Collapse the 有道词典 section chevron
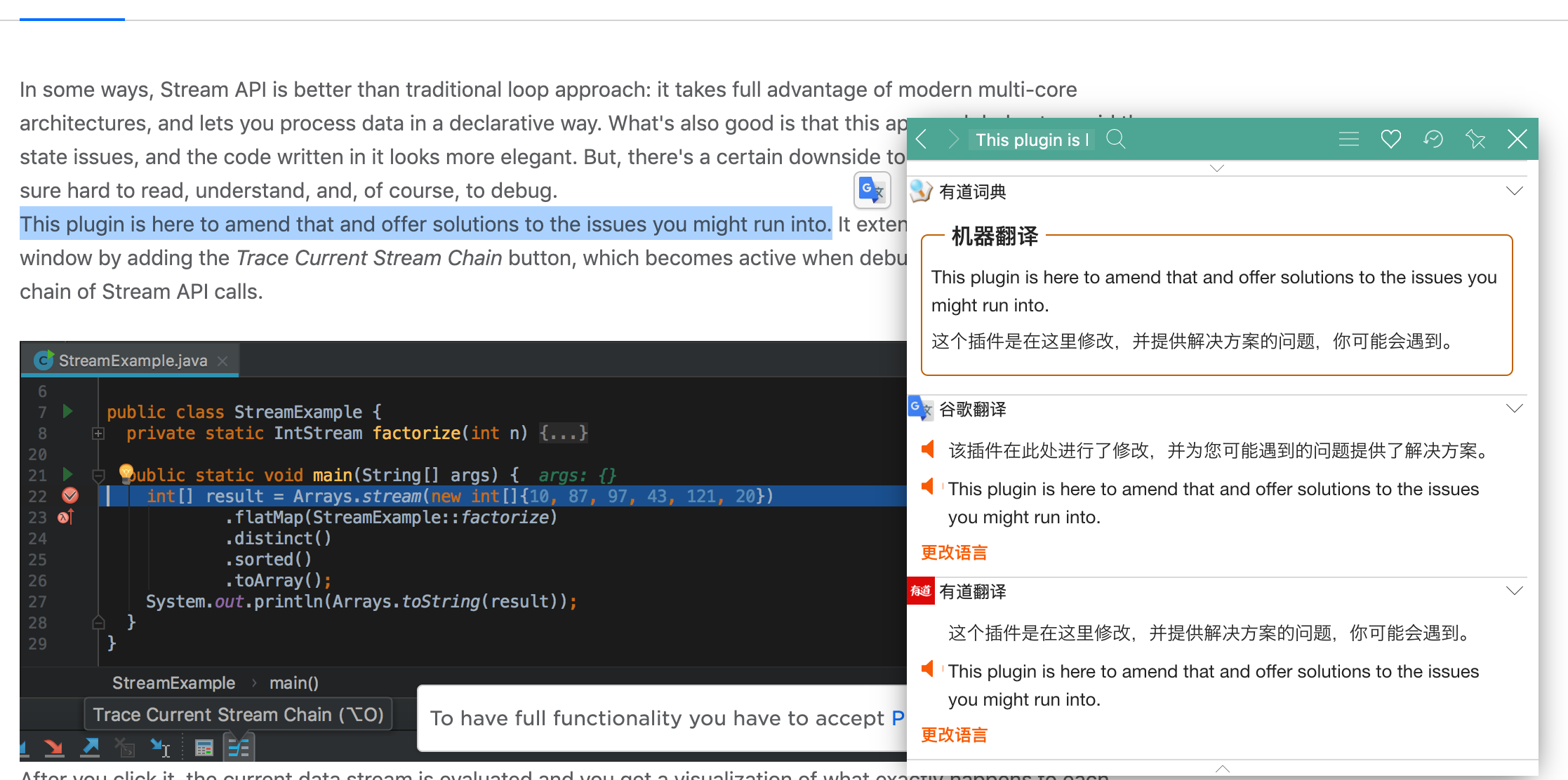This screenshot has width=1568, height=780. tap(1514, 191)
